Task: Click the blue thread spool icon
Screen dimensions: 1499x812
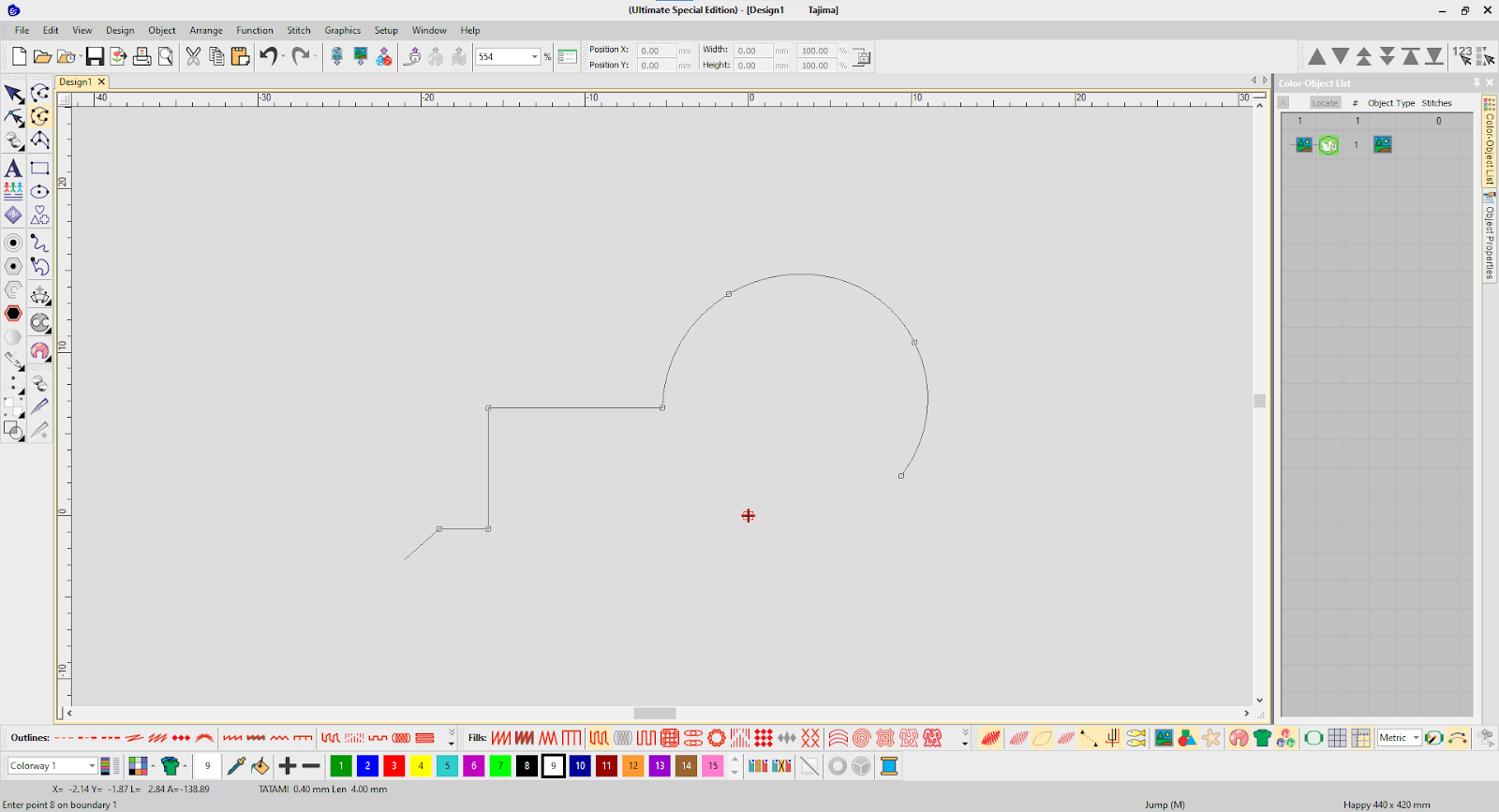Action: coord(889,766)
